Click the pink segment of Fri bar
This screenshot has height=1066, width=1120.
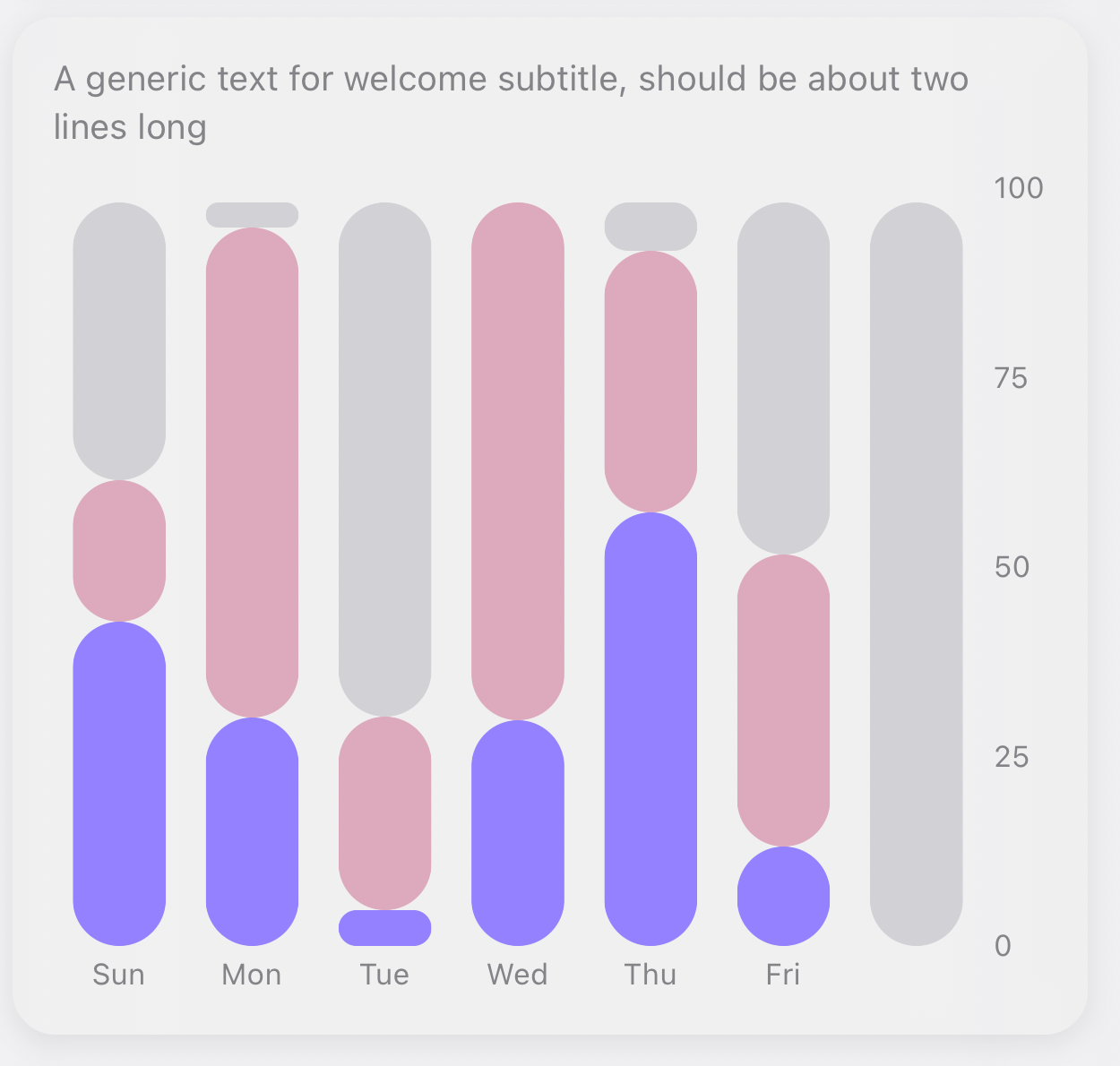tap(783, 701)
